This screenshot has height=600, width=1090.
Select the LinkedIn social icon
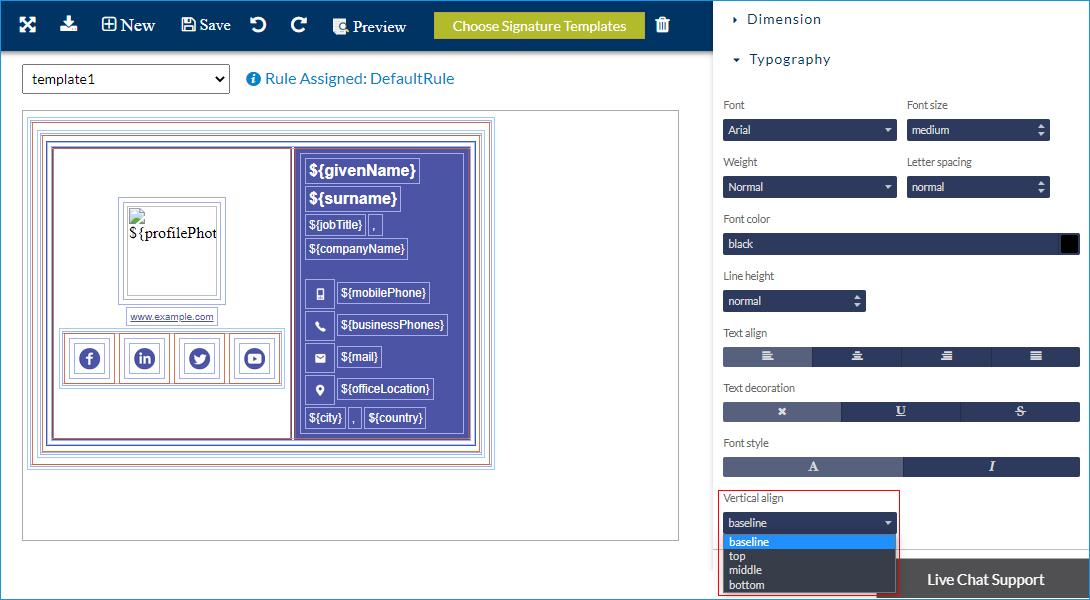[x=145, y=358]
